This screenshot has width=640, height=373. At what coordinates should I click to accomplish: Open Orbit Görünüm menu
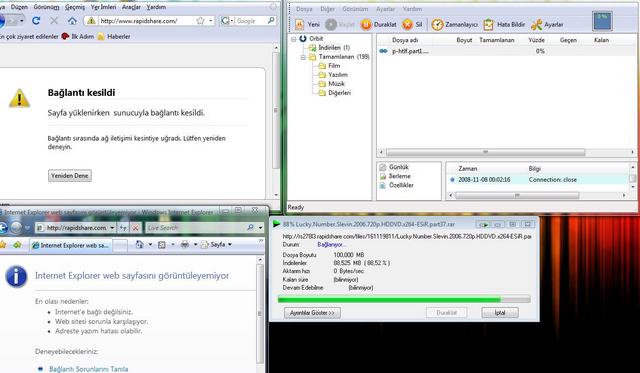[355, 9]
